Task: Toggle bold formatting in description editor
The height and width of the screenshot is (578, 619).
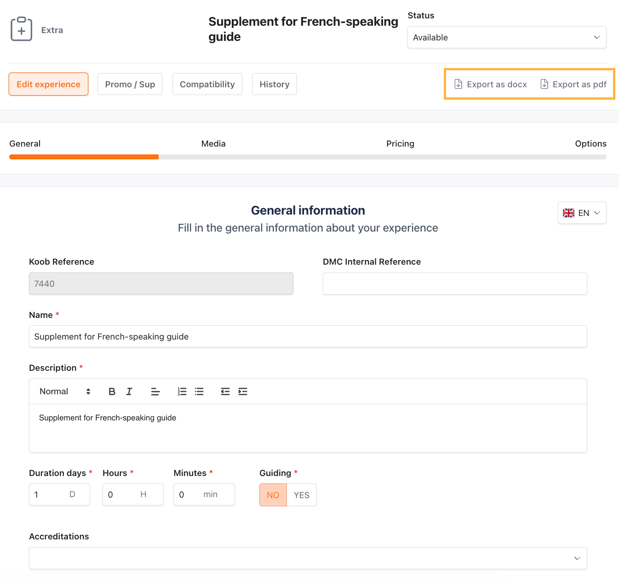Action: [112, 392]
